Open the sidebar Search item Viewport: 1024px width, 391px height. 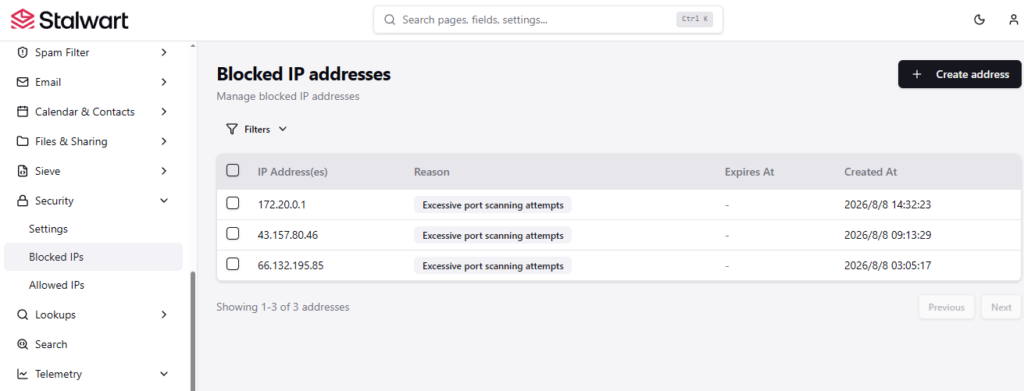pyautogui.click(x=93, y=344)
